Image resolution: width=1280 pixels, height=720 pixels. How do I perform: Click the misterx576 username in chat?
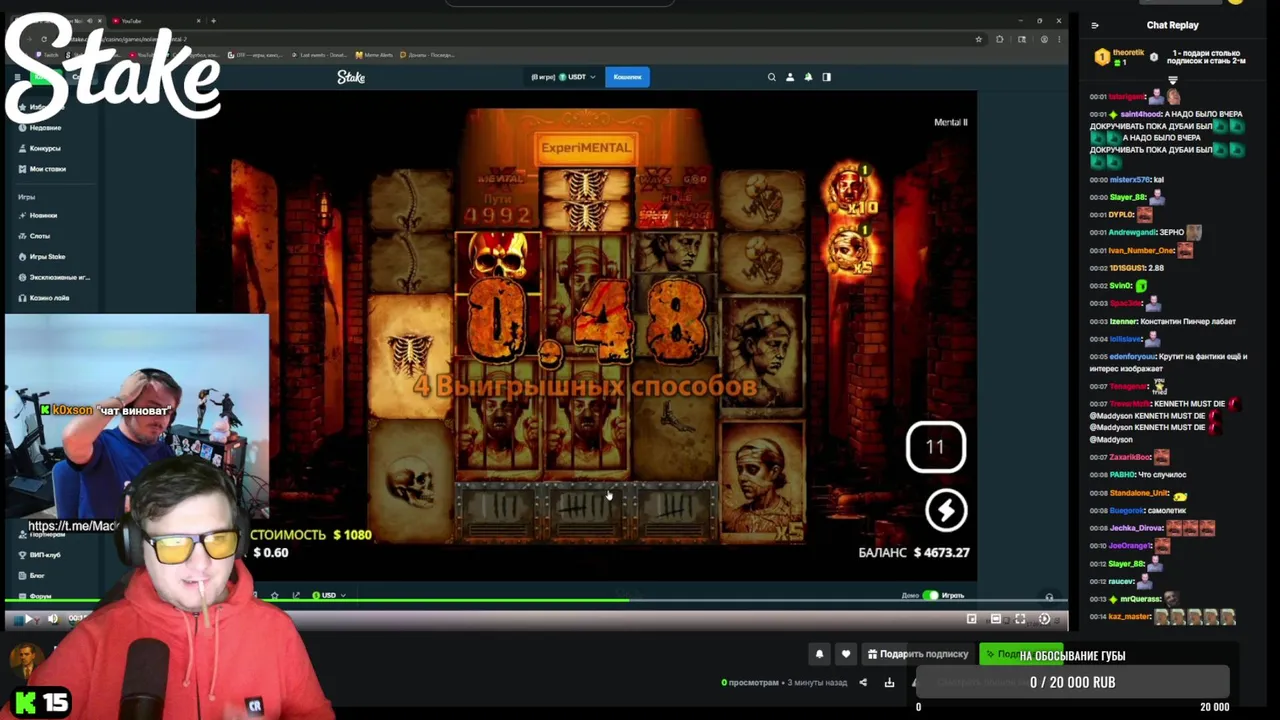[x=1130, y=180]
